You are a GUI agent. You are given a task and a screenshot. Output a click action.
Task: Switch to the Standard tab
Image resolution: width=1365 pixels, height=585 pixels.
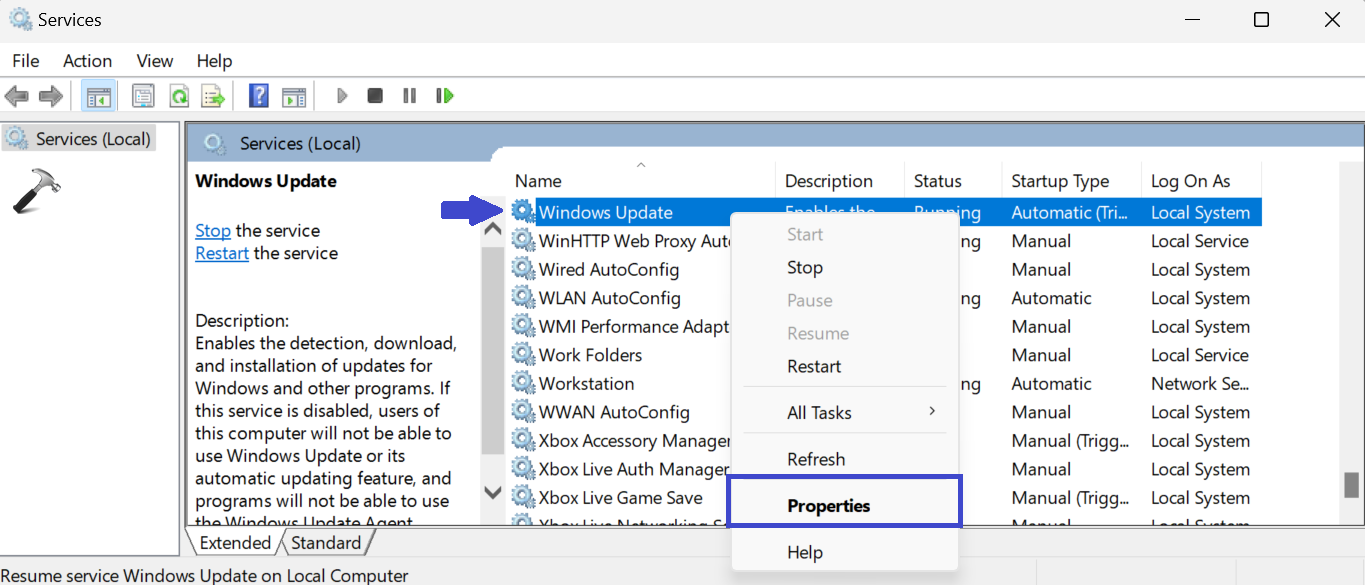[x=326, y=543]
